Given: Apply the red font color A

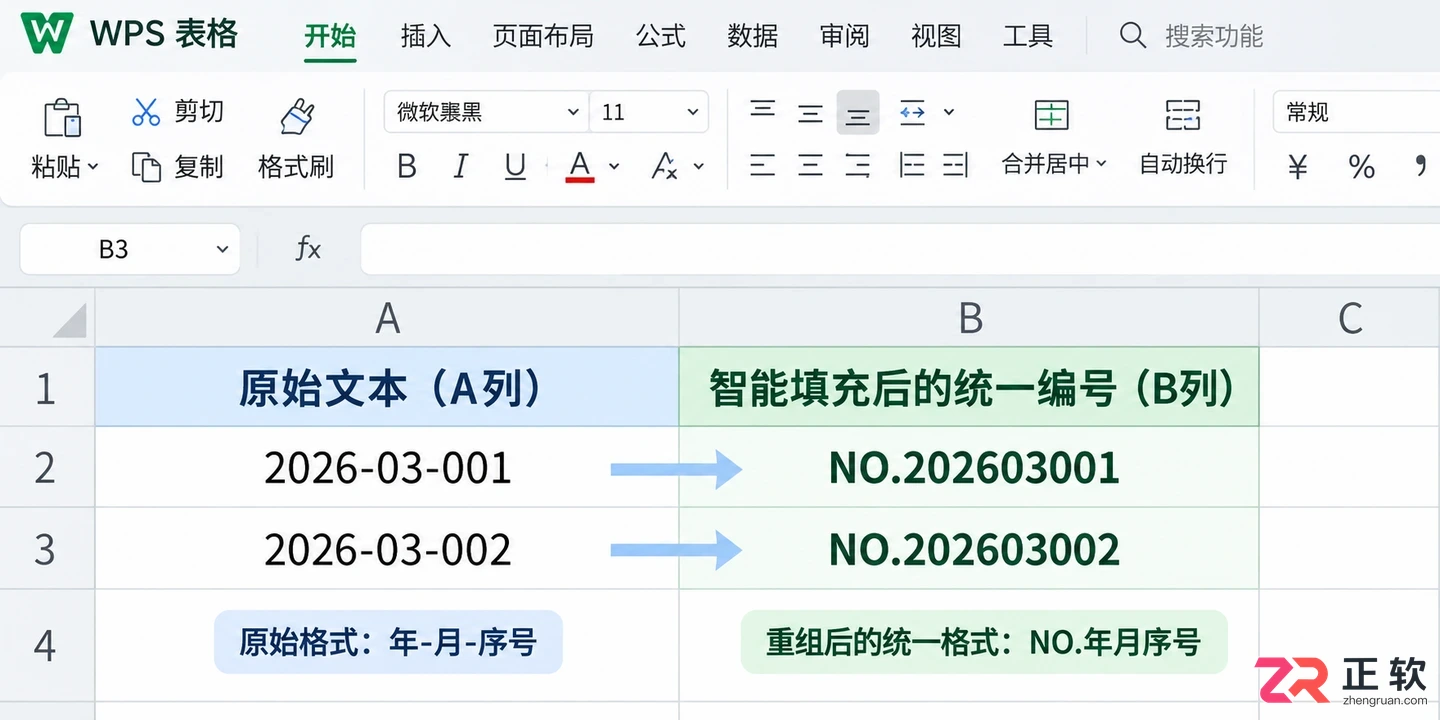Looking at the screenshot, I should (580, 166).
